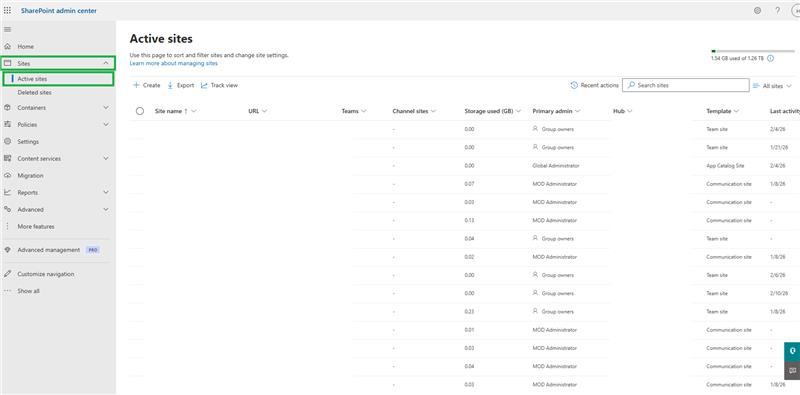Expand the Advanced navigation group
This screenshot has height=395, width=800.
click(x=106, y=209)
